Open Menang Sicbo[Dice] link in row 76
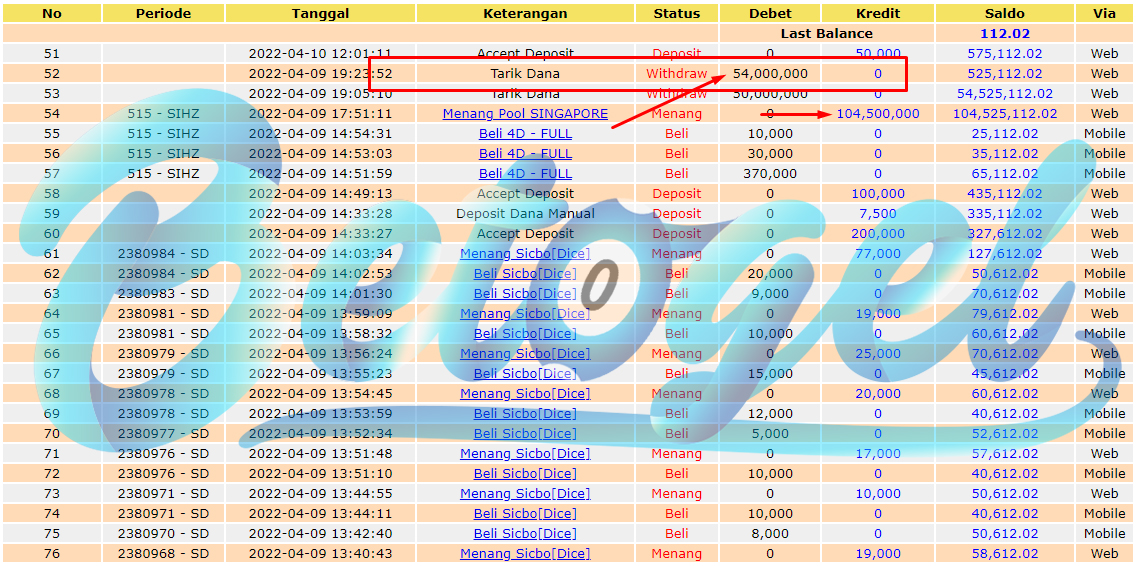The height and width of the screenshot is (566, 1138). [525, 553]
